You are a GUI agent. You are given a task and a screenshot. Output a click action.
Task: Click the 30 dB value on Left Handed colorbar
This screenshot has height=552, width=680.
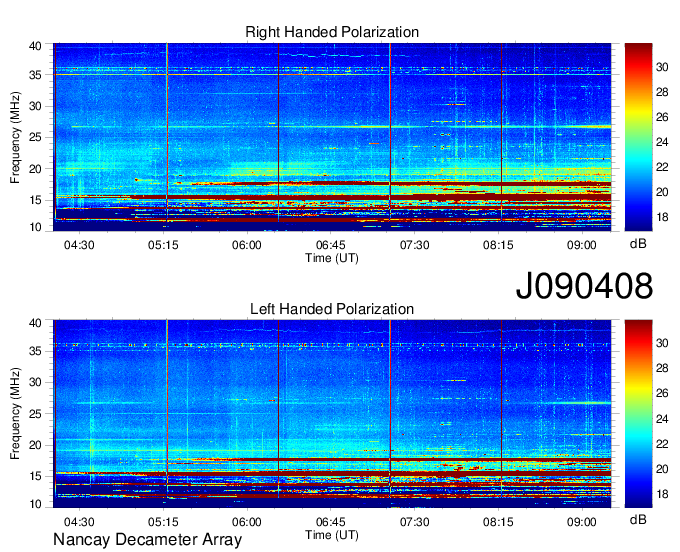(662, 343)
